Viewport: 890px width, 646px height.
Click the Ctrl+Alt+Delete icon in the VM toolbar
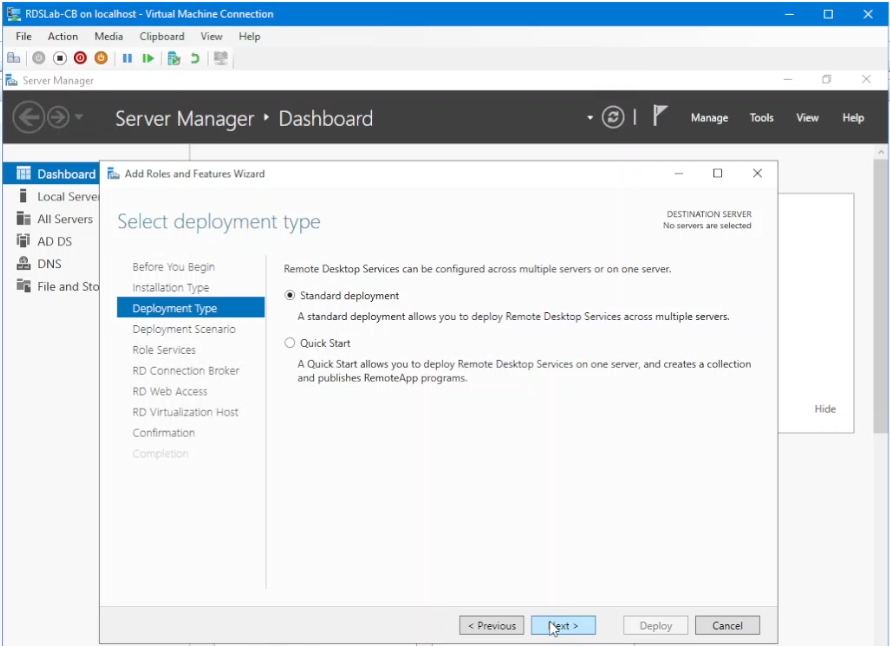coord(13,58)
